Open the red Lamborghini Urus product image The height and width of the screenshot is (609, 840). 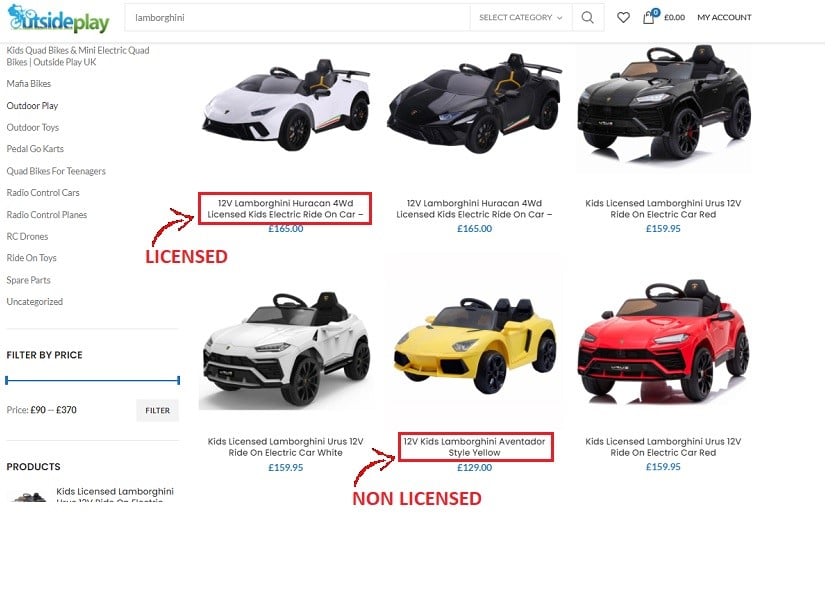[663, 342]
